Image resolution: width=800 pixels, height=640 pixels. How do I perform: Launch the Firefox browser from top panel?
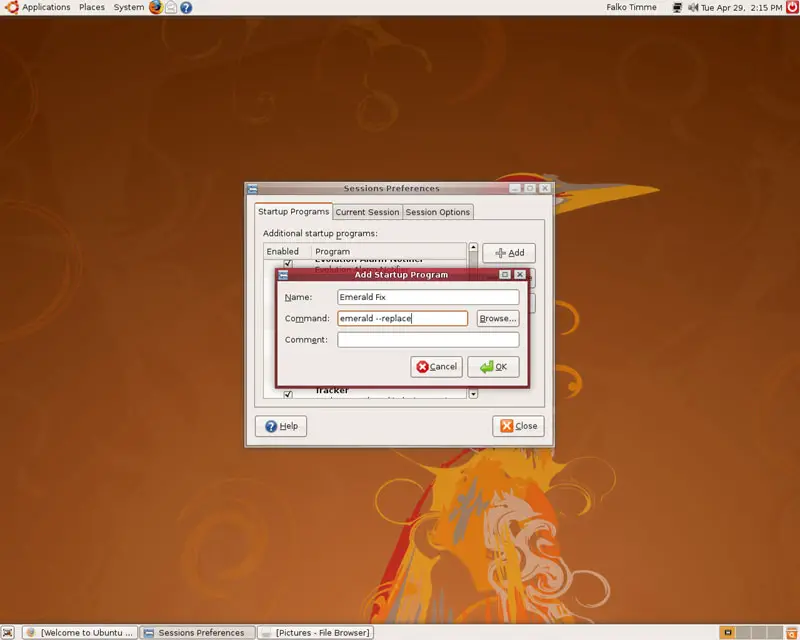tap(156, 7)
